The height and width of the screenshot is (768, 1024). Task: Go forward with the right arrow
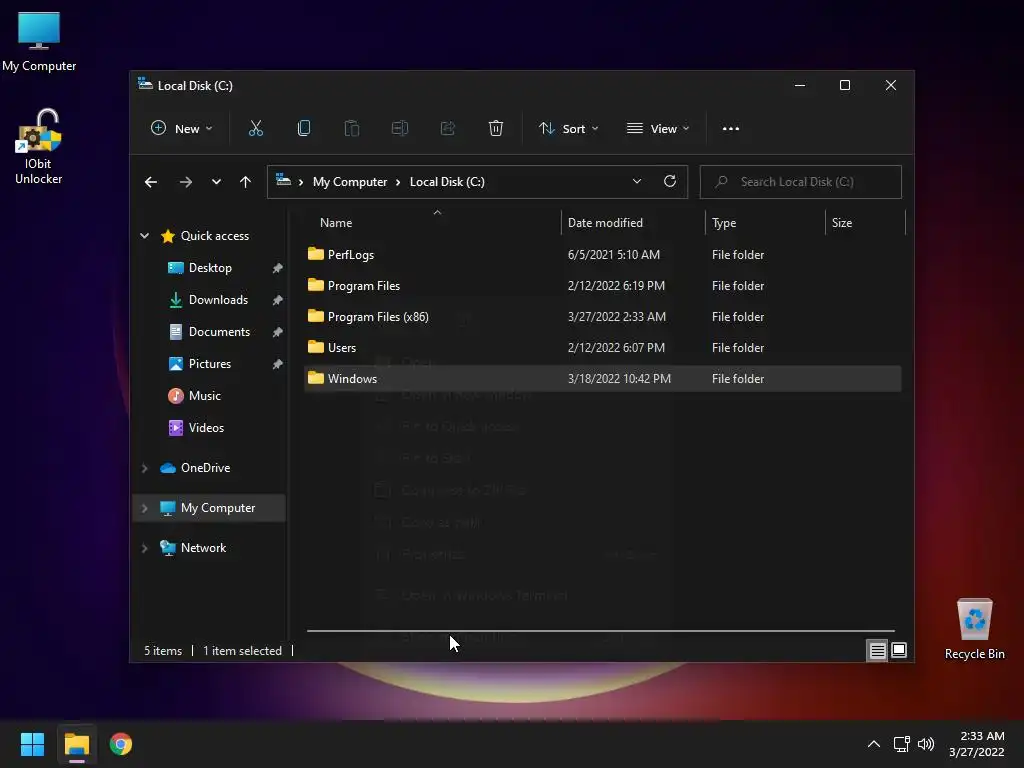coord(185,182)
